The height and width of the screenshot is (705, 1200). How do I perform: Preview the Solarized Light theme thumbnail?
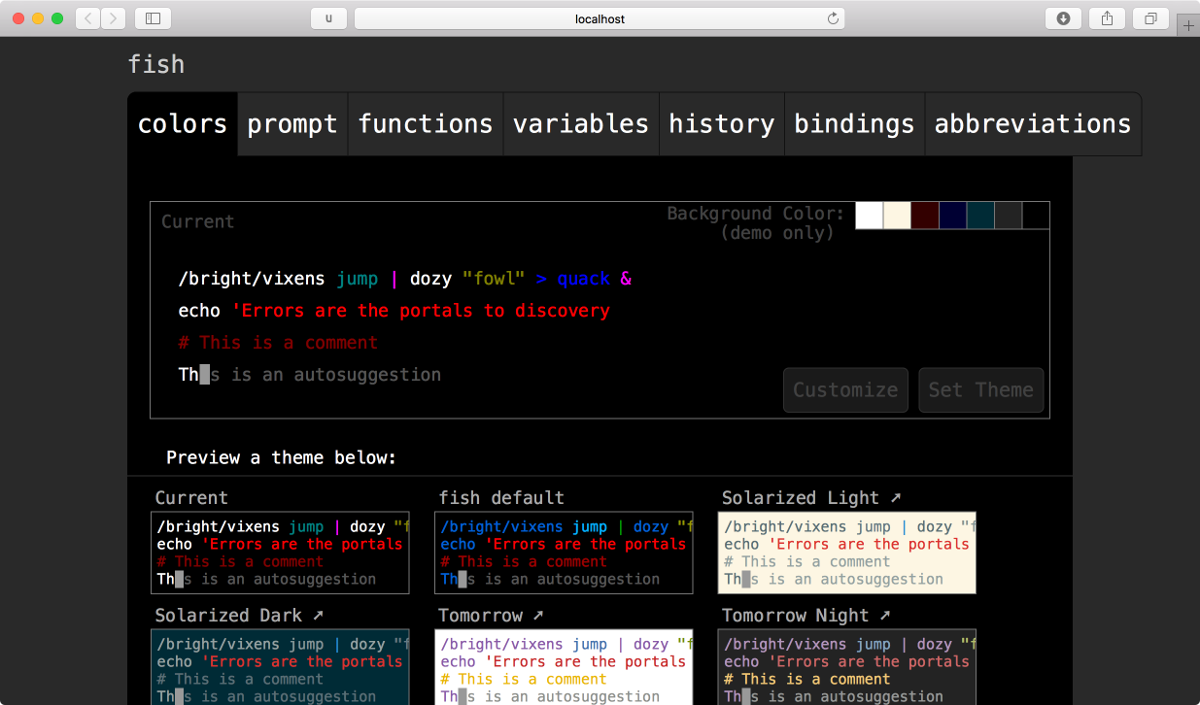(x=847, y=552)
